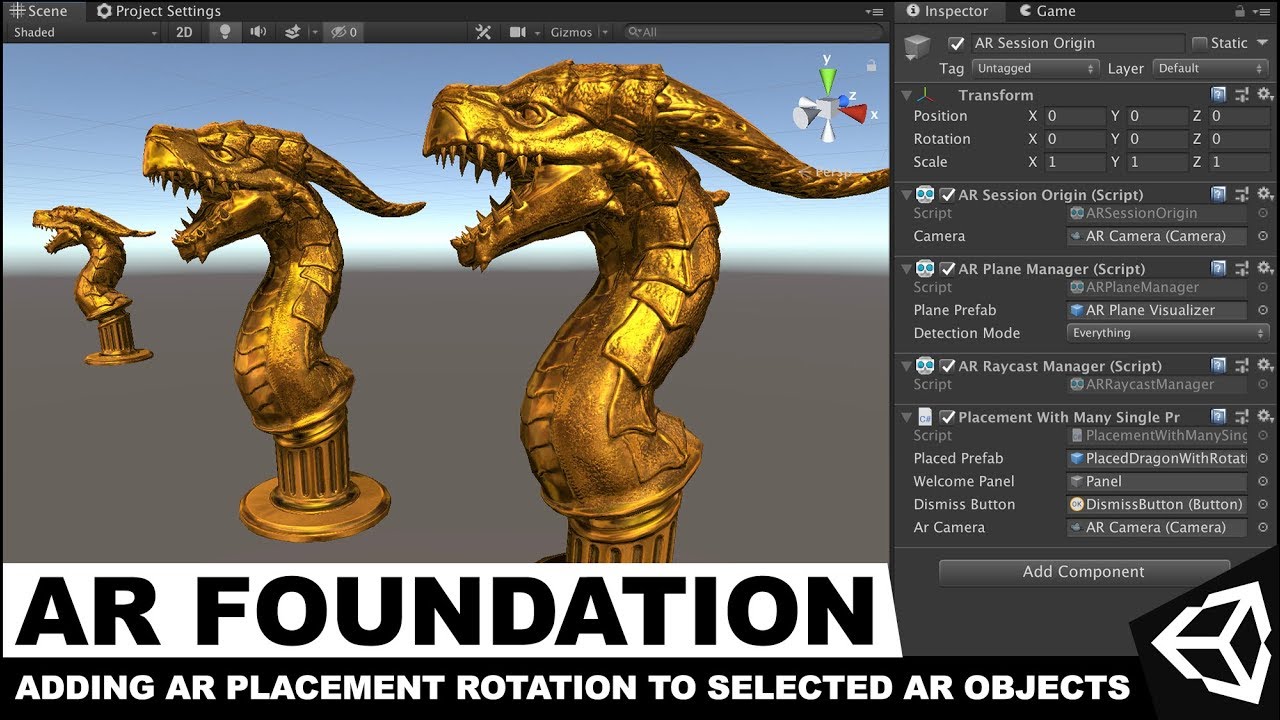Click the Position X value field
1280x720 pixels.
click(x=1075, y=116)
